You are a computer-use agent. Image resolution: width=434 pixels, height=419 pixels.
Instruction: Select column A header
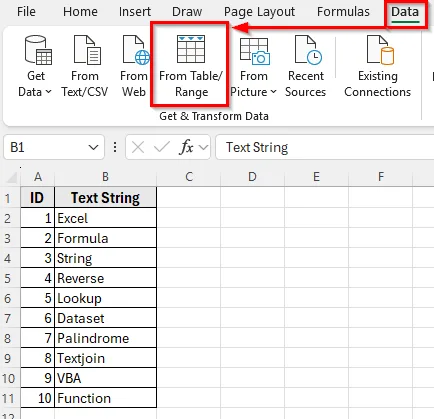[x=38, y=177]
